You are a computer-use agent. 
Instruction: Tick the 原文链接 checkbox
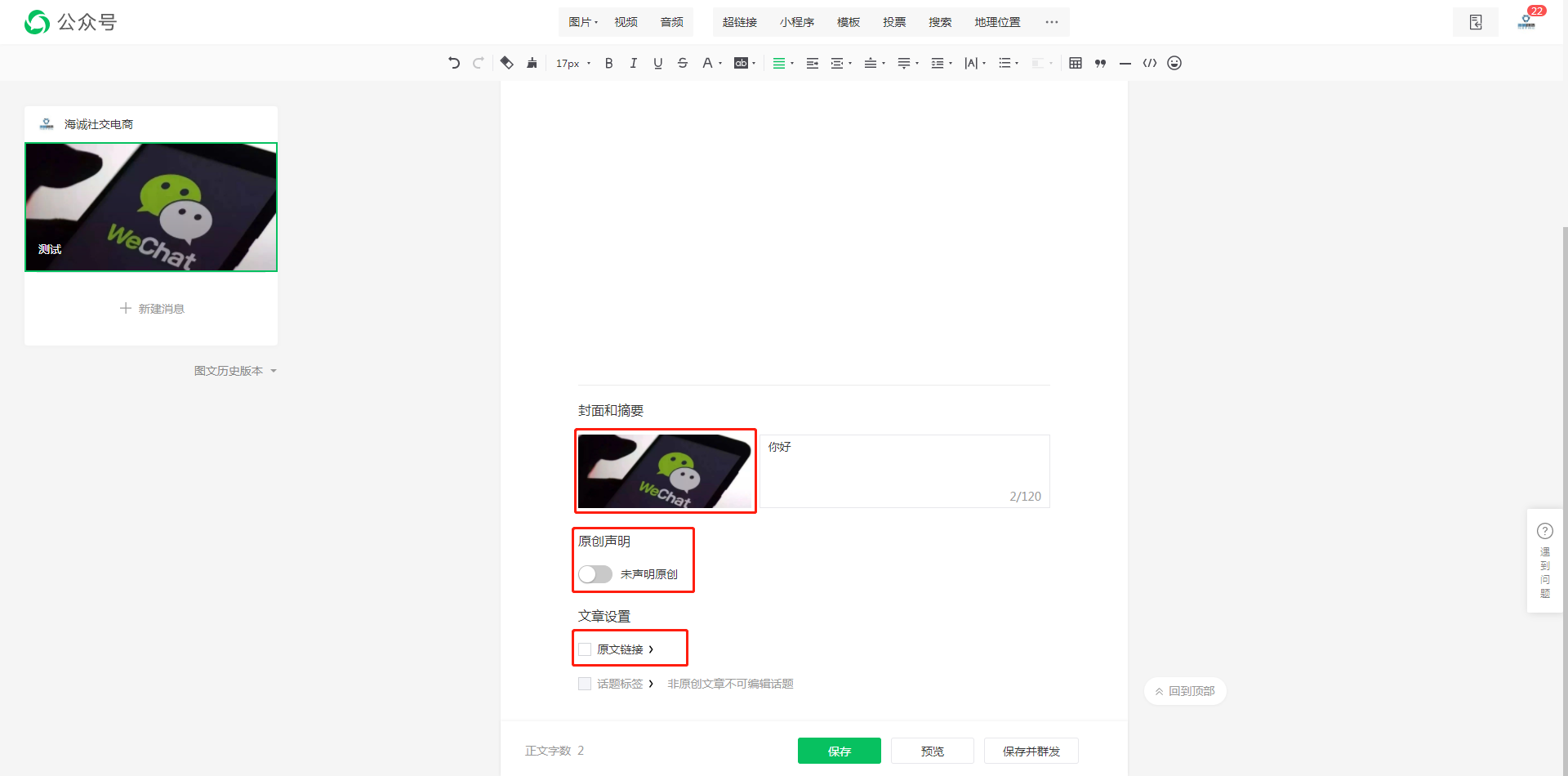[x=585, y=649]
